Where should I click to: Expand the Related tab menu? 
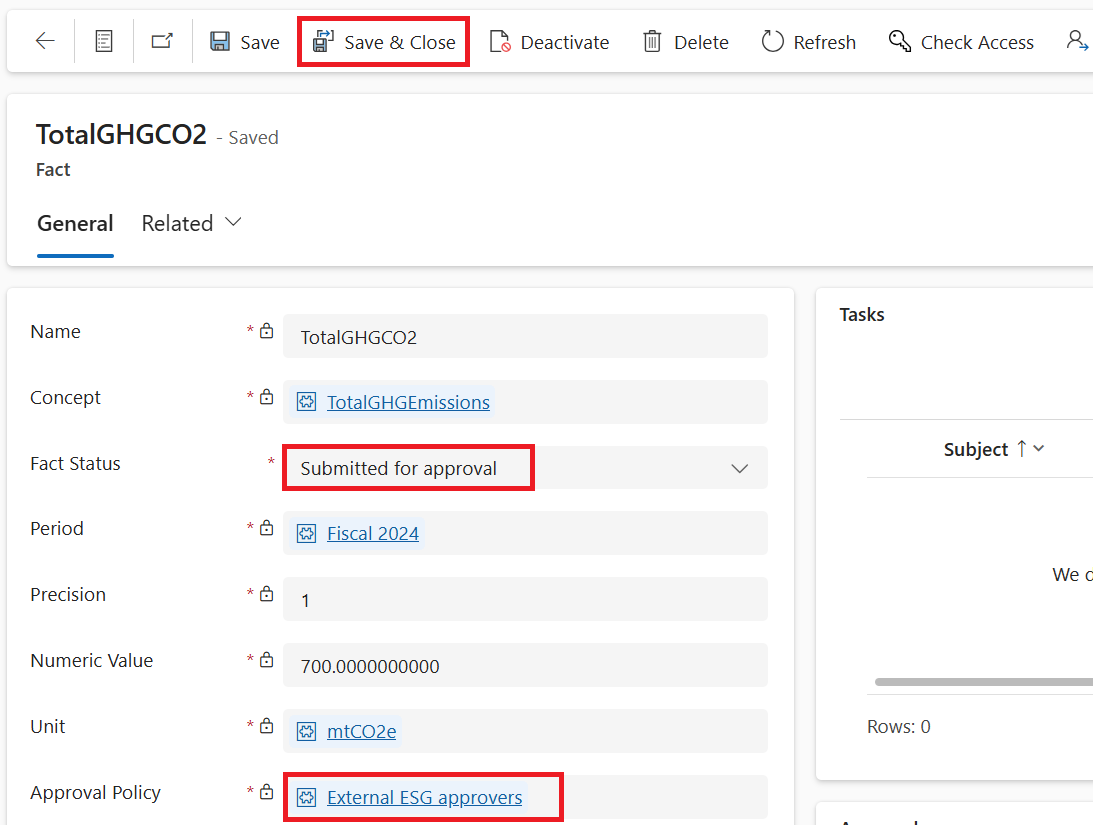pyautogui.click(x=192, y=224)
